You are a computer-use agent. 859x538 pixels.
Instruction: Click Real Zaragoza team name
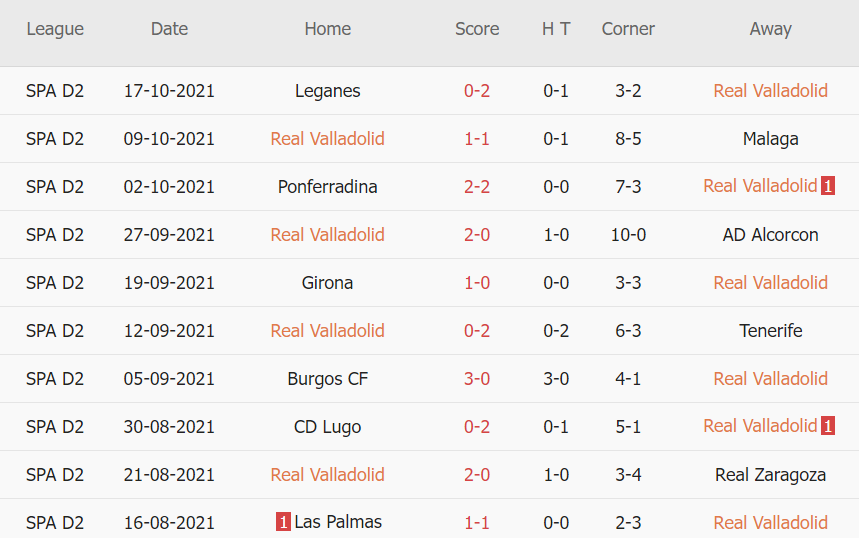770,475
